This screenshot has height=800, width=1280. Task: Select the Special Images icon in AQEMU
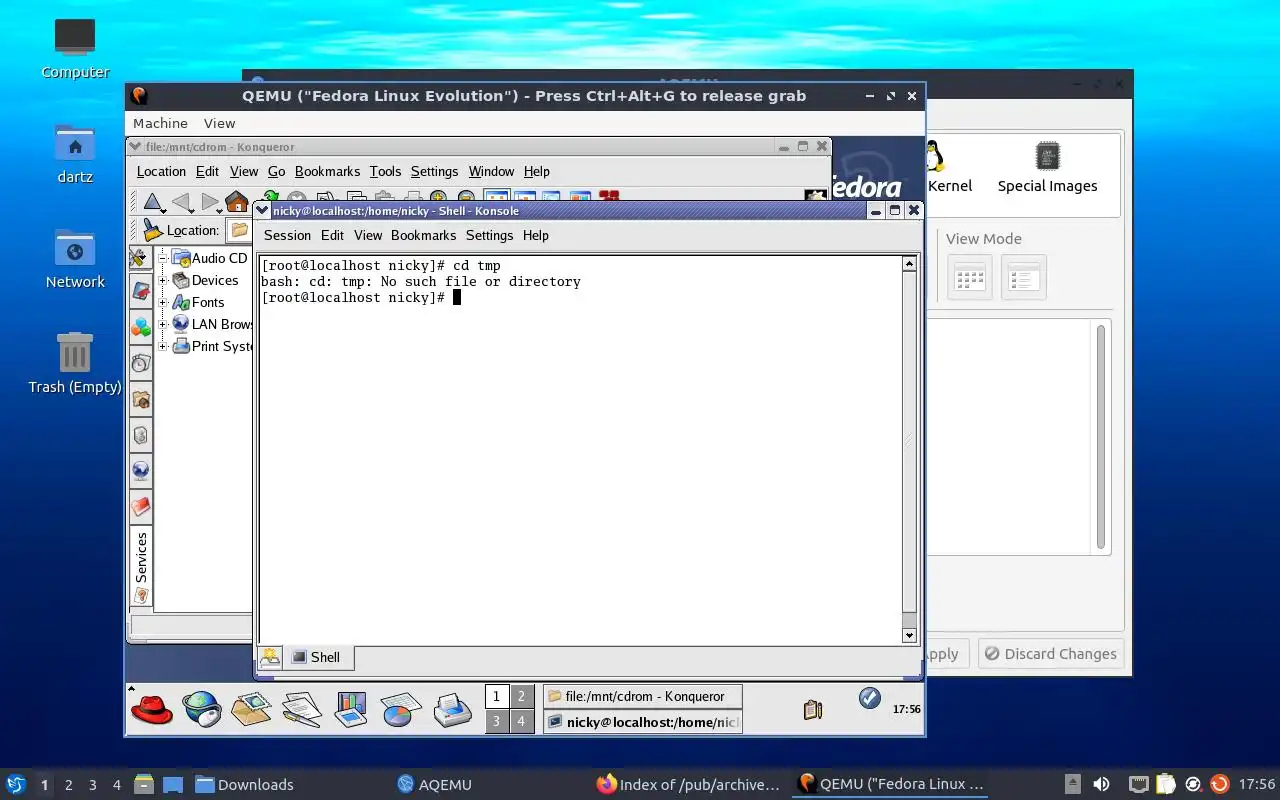click(x=1047, y=166)
